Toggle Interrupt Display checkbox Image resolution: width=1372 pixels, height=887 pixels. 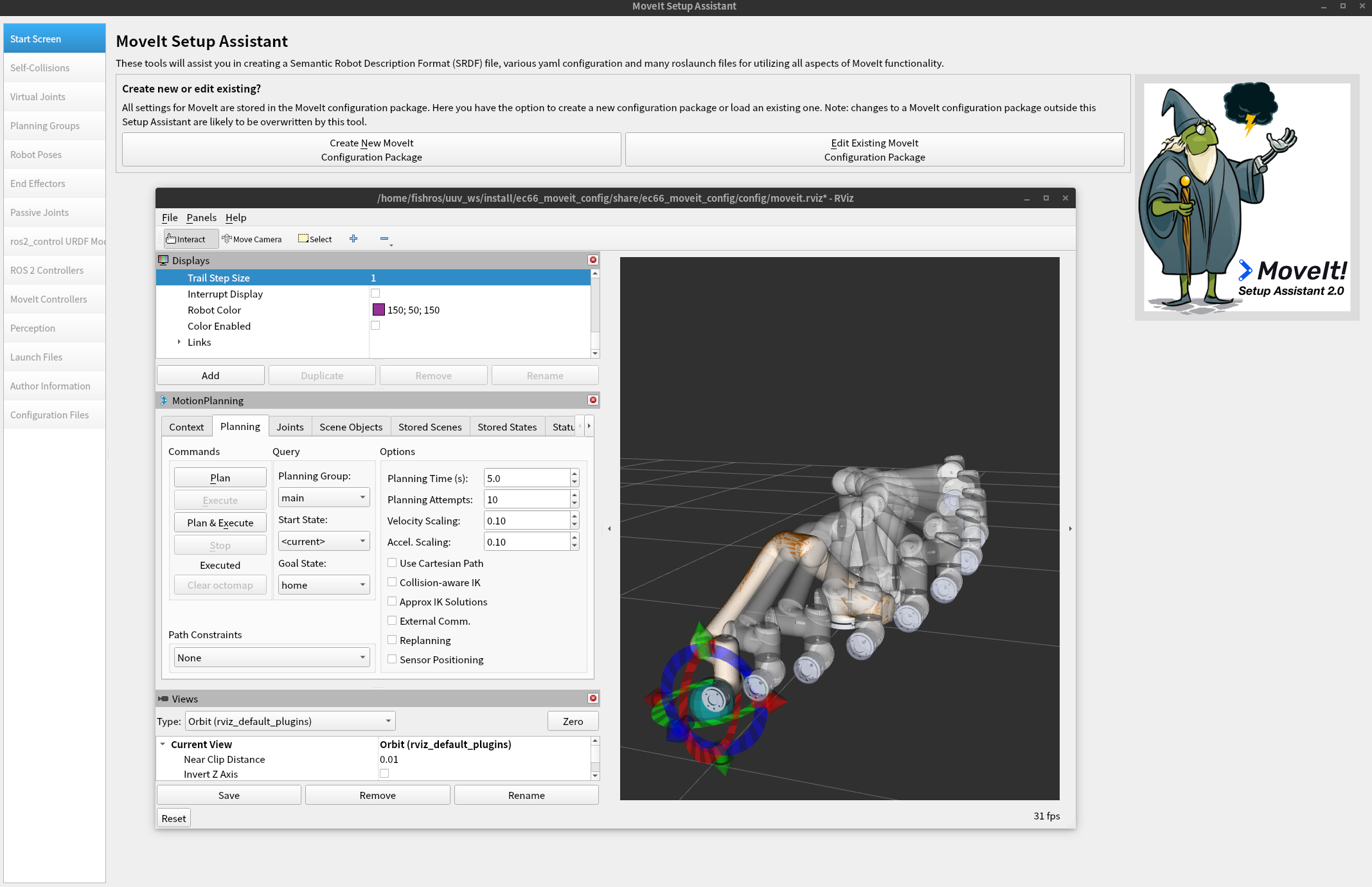[x=375, y=293]
